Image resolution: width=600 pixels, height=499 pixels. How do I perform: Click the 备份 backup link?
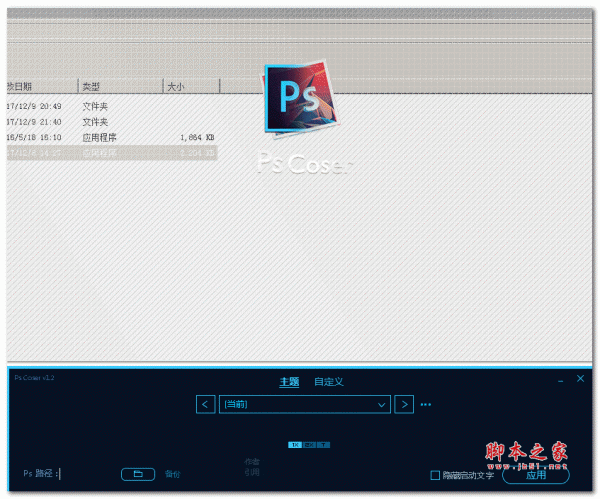coord(173,474)
